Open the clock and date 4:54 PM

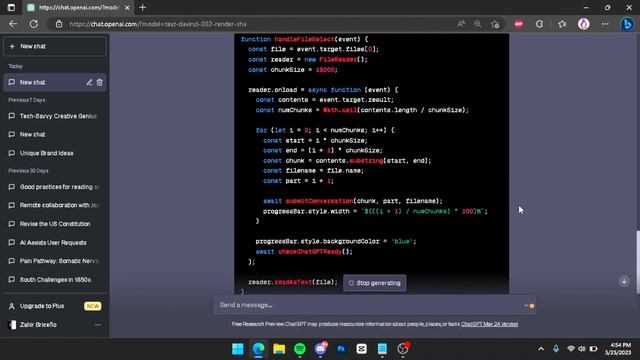click(x=618, y=349)
